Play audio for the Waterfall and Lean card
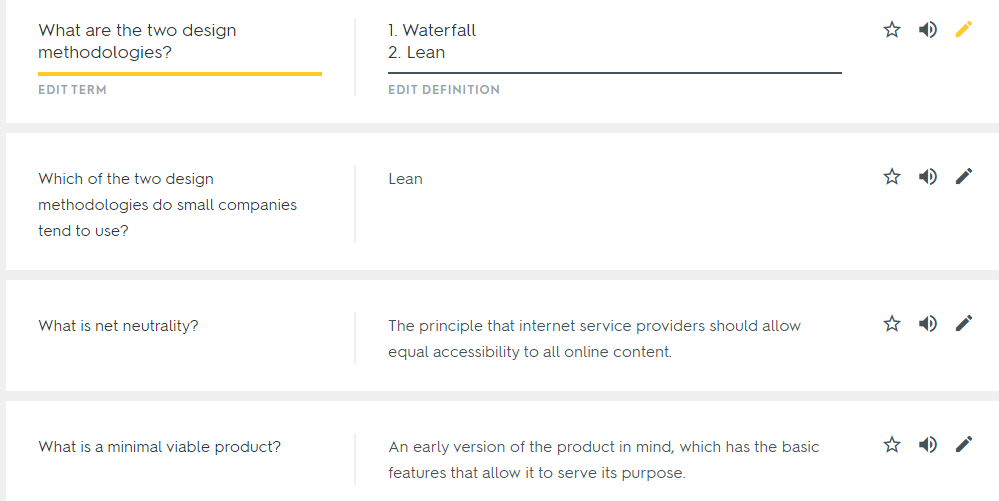This screenshot has width=999, height=501. (928, 30)
